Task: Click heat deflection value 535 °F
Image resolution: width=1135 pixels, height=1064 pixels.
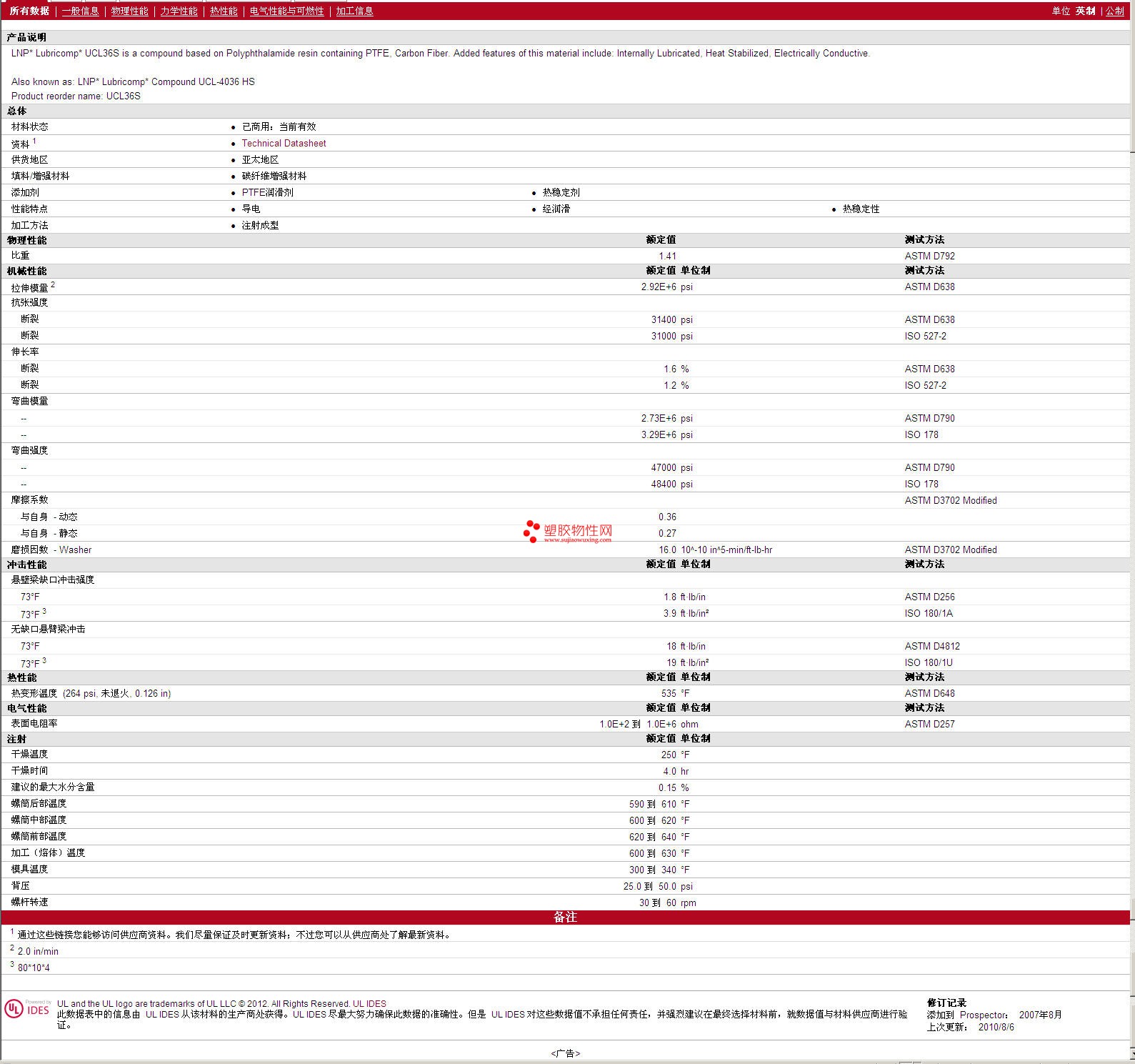Action: click(675, 693)
